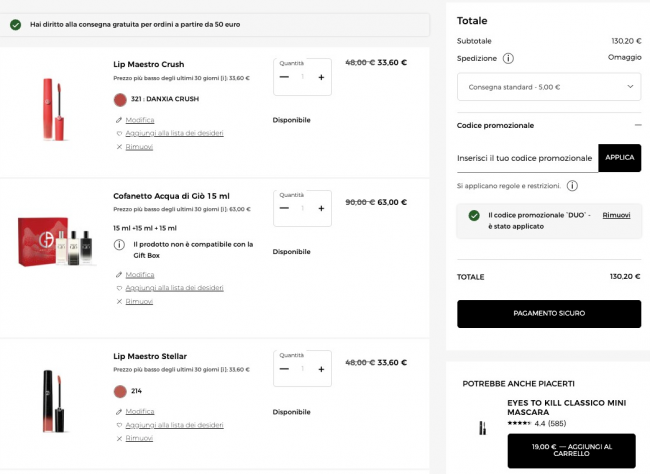Click into the promo code input field

click(x=526, y=158)
